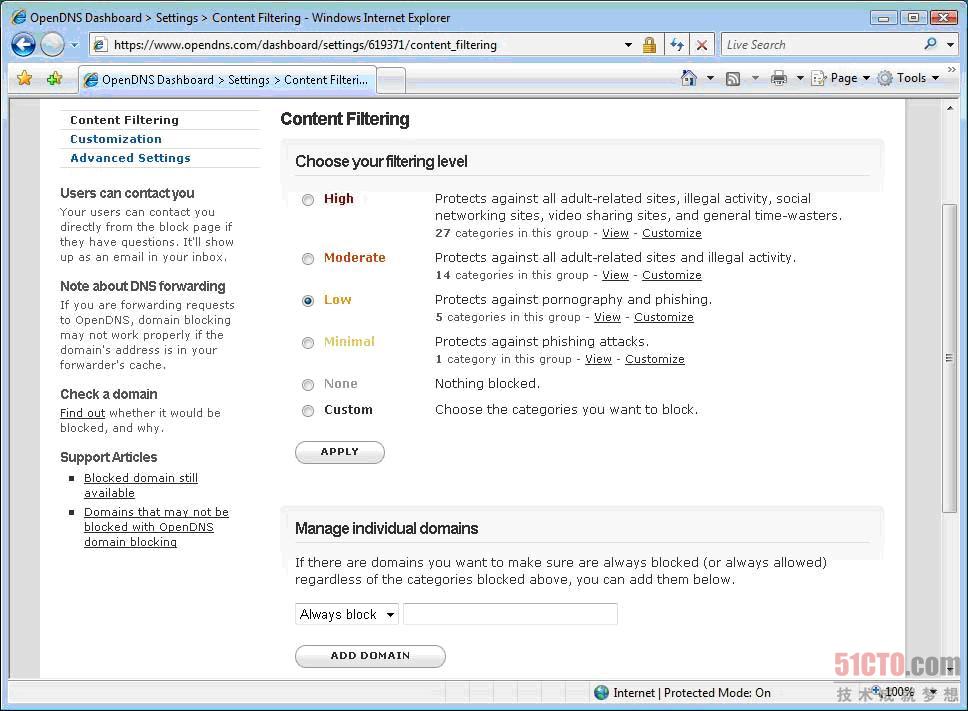
Task: Click the scrollbar up arrow
Action: tap(949, 108)
